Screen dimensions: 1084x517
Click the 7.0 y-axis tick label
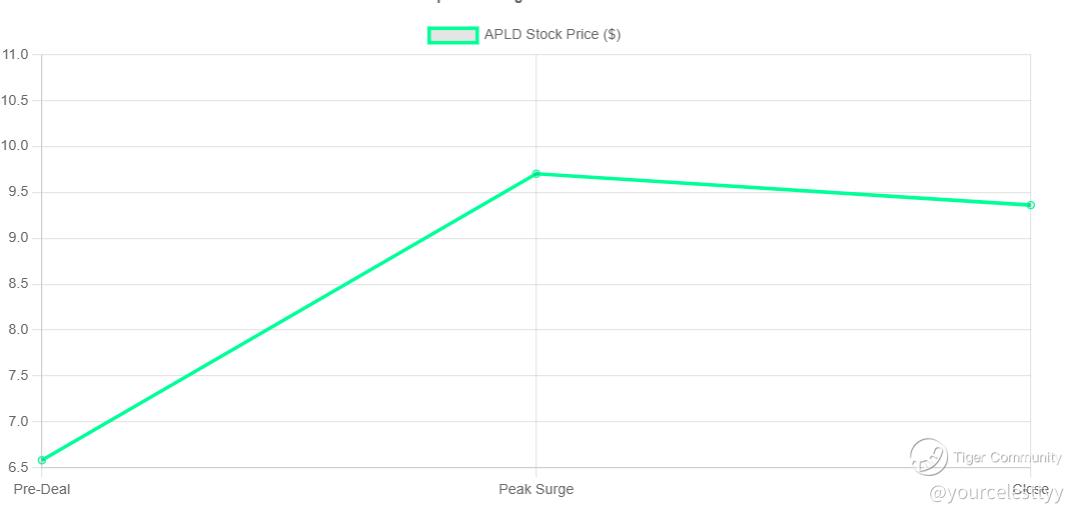tap(18, 421)
